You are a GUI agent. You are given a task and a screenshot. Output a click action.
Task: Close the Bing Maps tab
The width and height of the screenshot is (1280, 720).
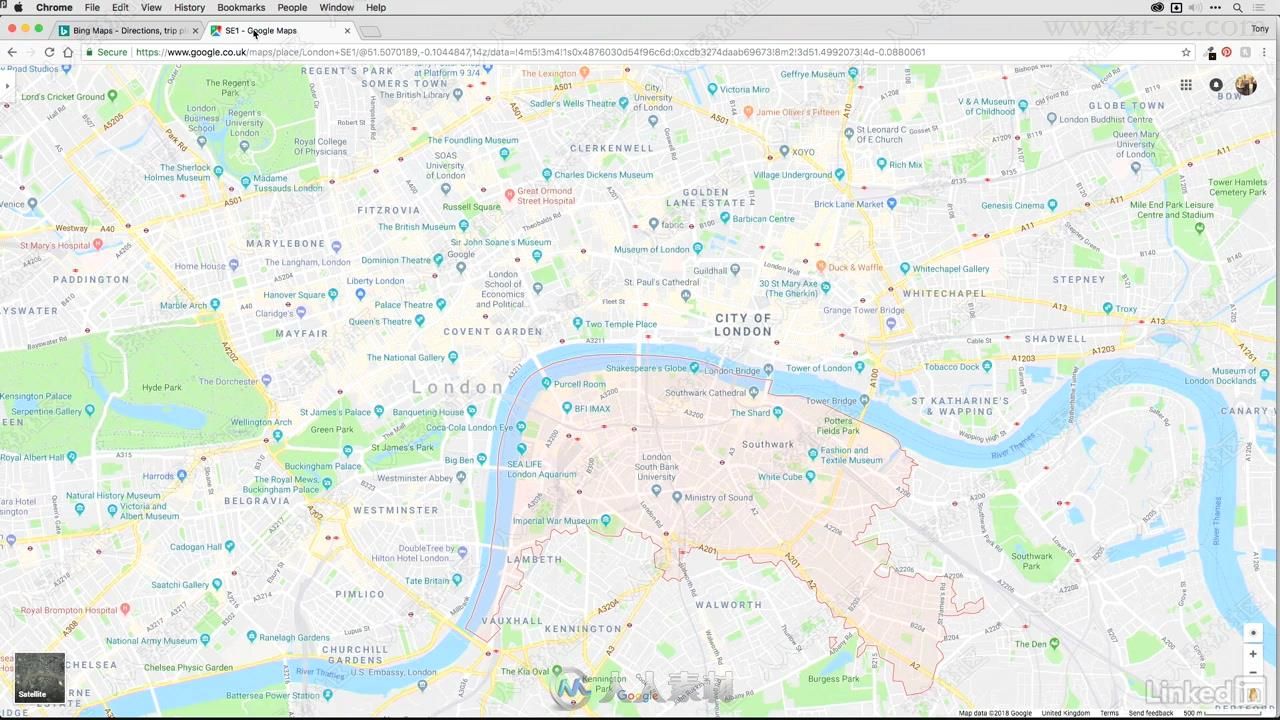click(195, 30)
